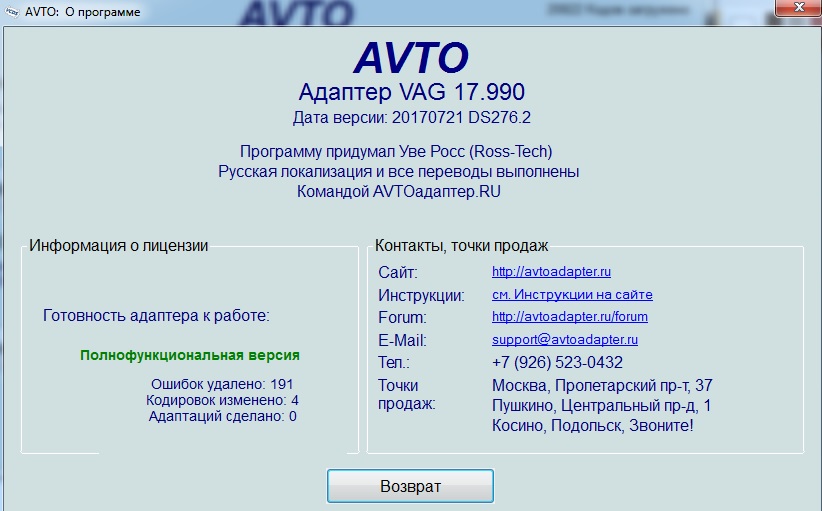Click 'Командой AVTOадаптер.RU' text
Screen dimensions: 822x511
398,191
